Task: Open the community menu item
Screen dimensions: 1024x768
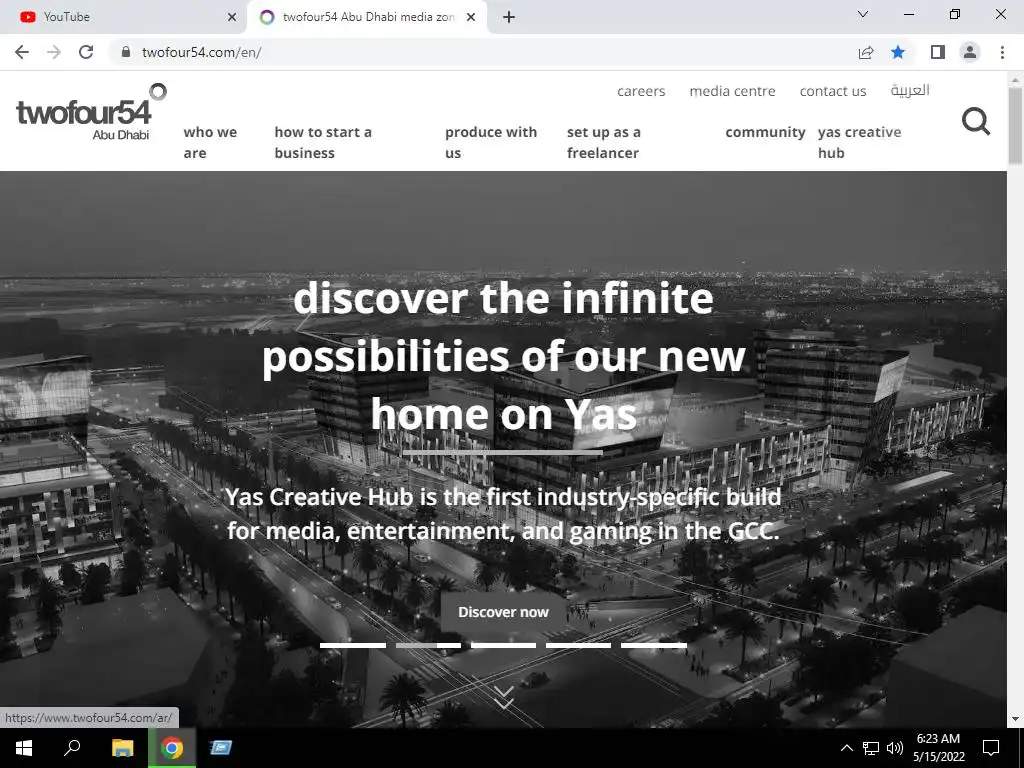Action: tap(765, 132)
